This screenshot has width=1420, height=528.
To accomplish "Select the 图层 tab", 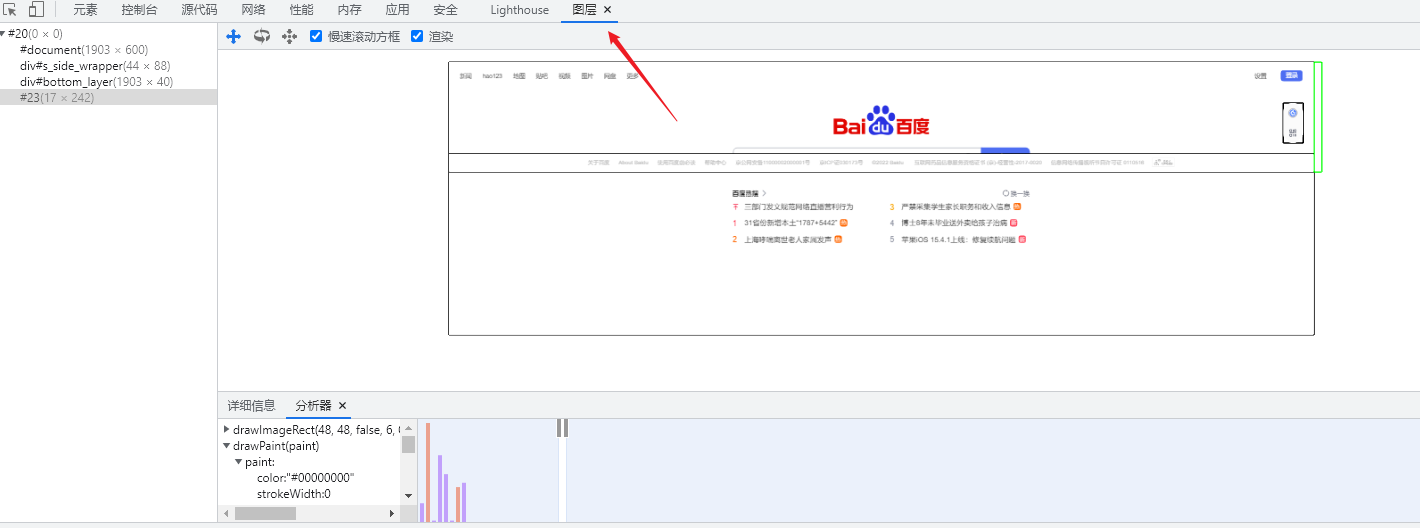I will coord(584,10).
